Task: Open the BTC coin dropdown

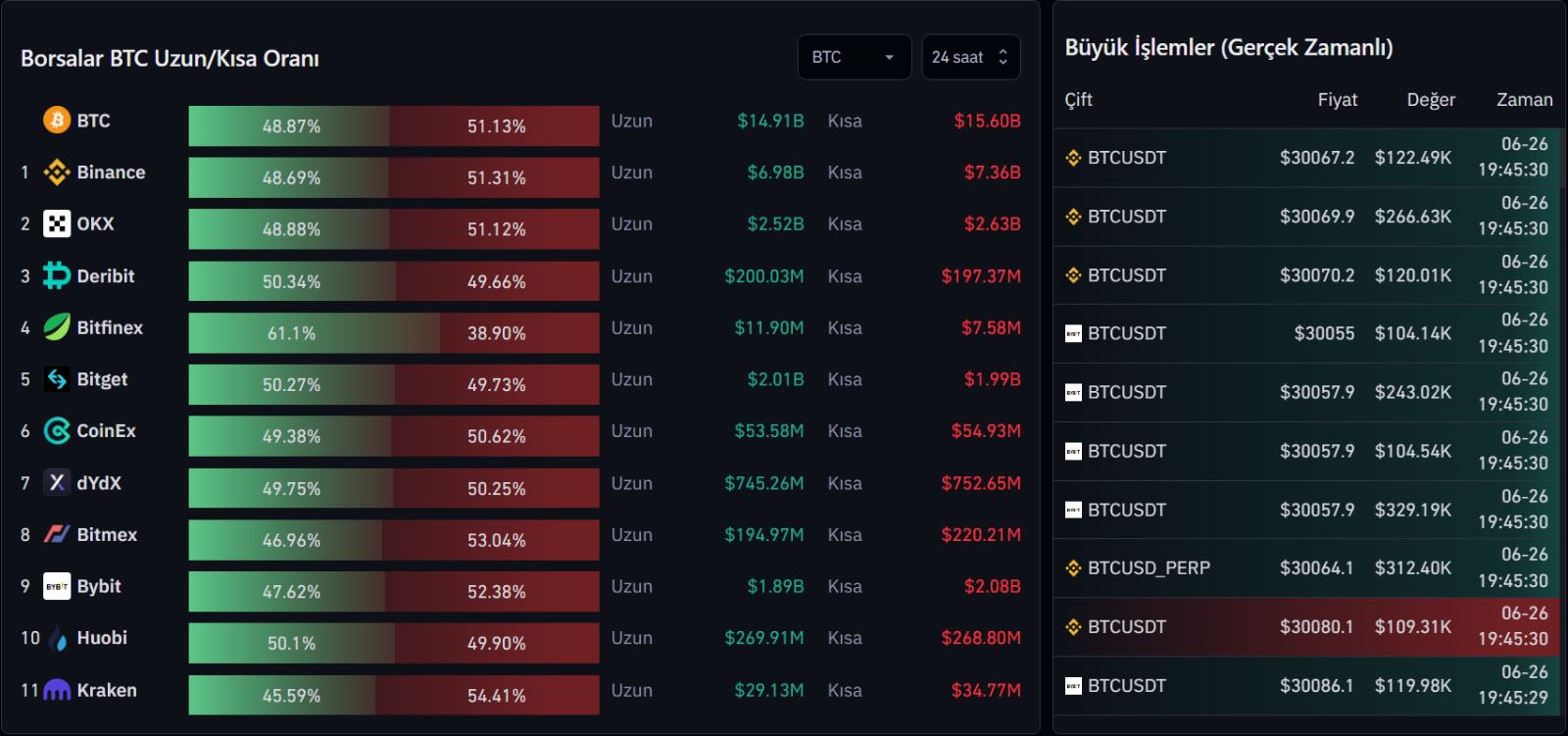Action: point(855,57)
